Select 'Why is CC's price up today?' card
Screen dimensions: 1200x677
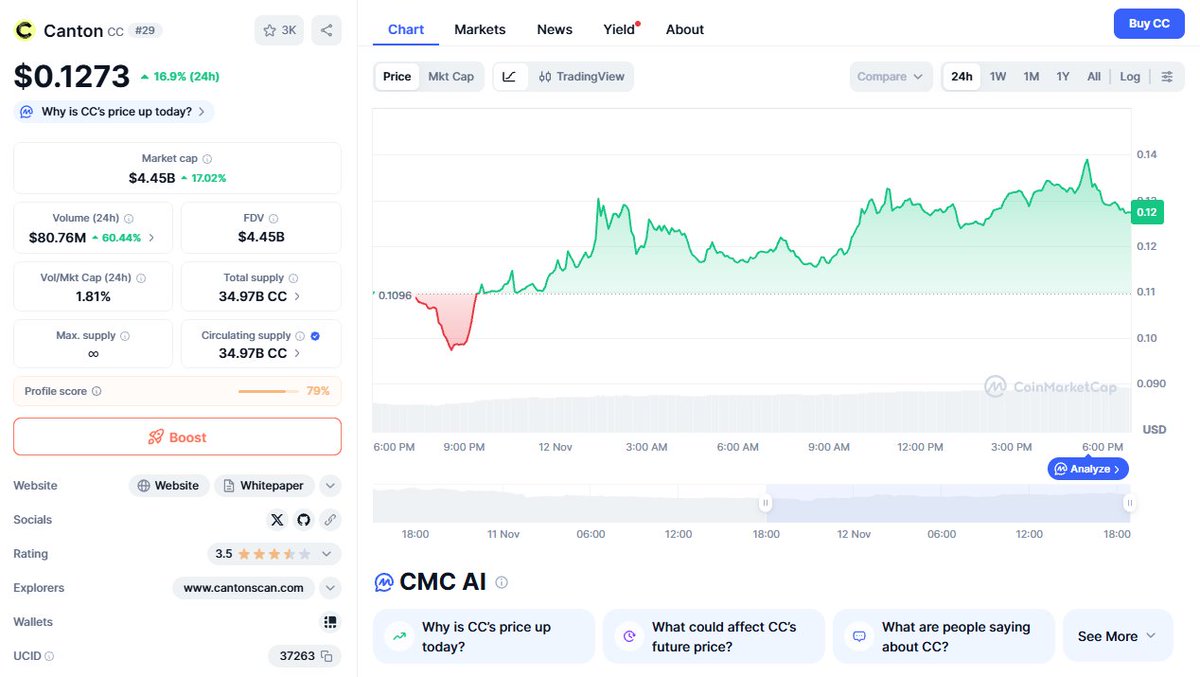(484, 636)
